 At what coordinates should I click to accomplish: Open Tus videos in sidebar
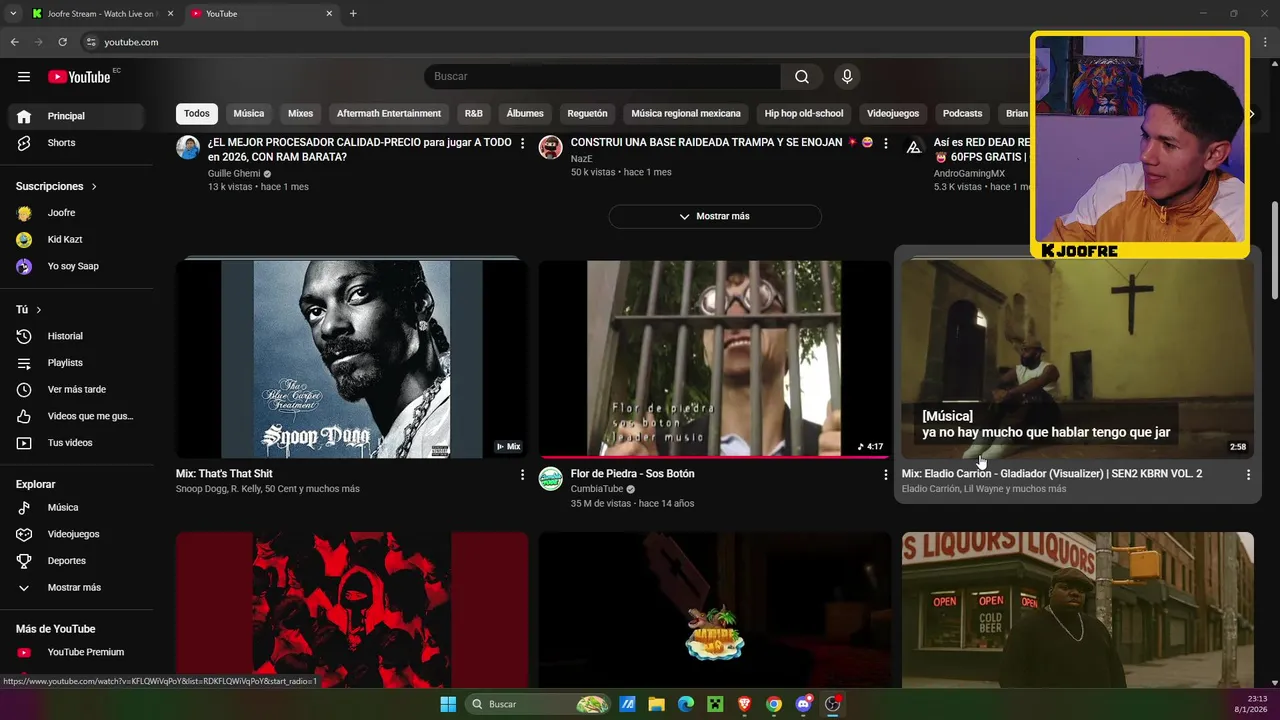pyautogui.click(x=77, y=443)
